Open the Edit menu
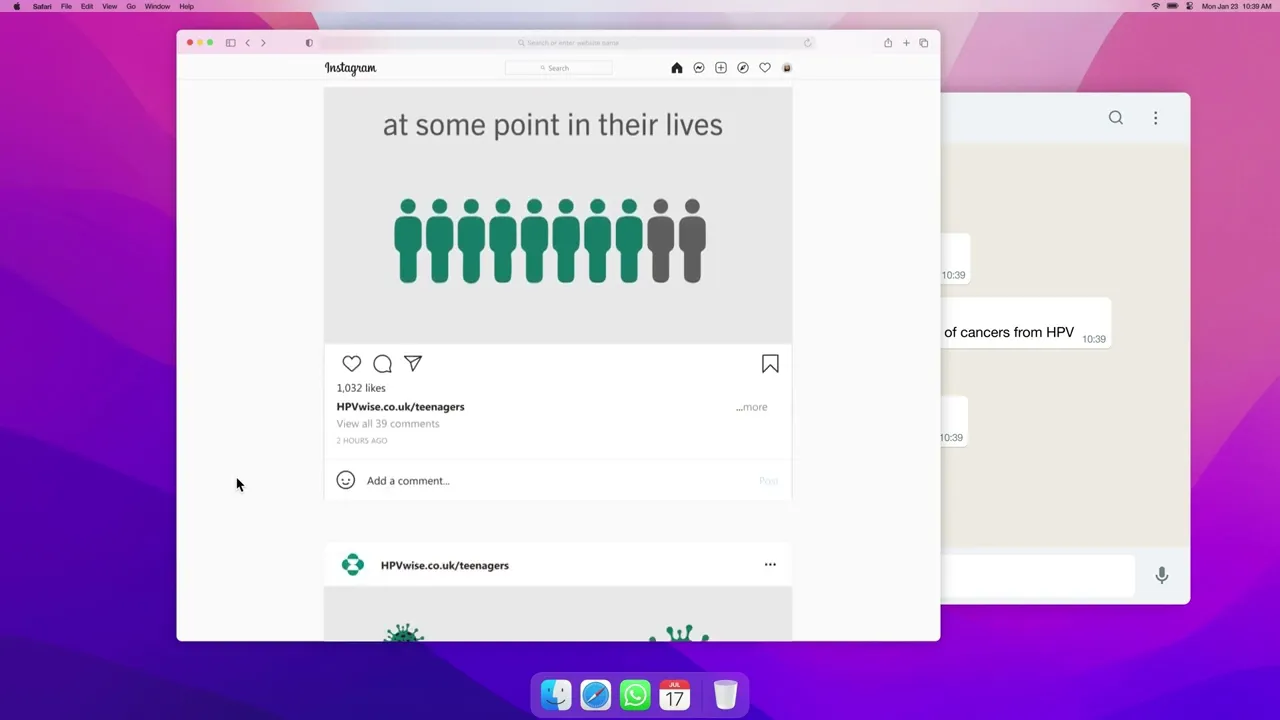Image resolution: width=1280 pixels, height=720 pixels. point(87,6)
